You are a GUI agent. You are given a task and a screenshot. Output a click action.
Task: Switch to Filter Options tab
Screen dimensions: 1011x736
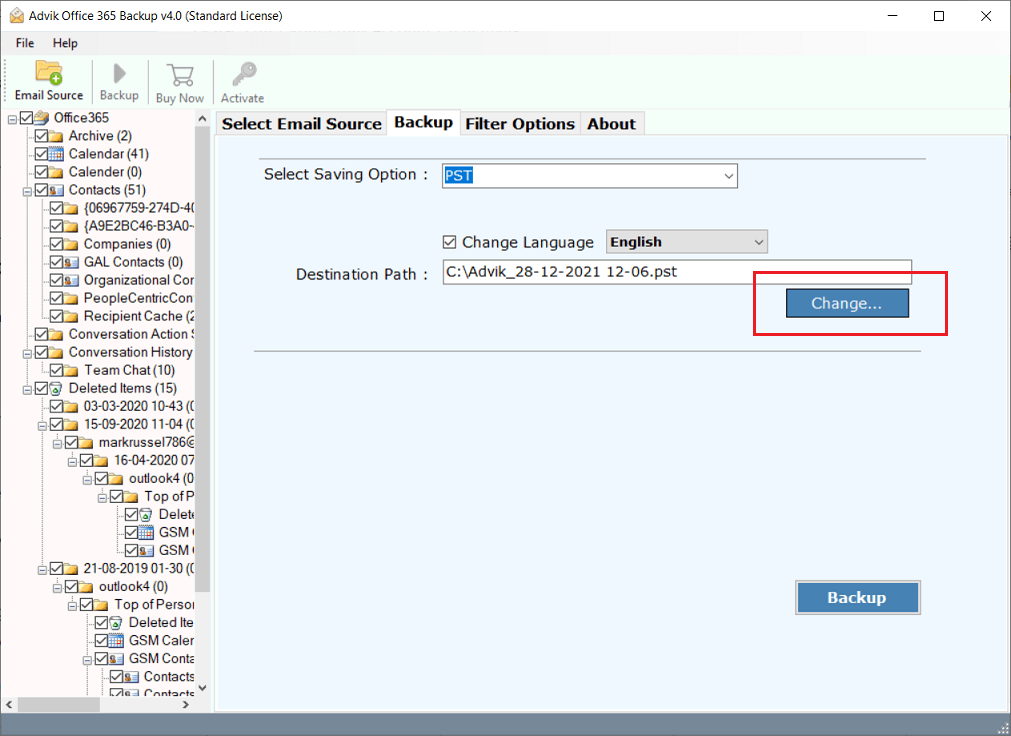tap(520, 124)
